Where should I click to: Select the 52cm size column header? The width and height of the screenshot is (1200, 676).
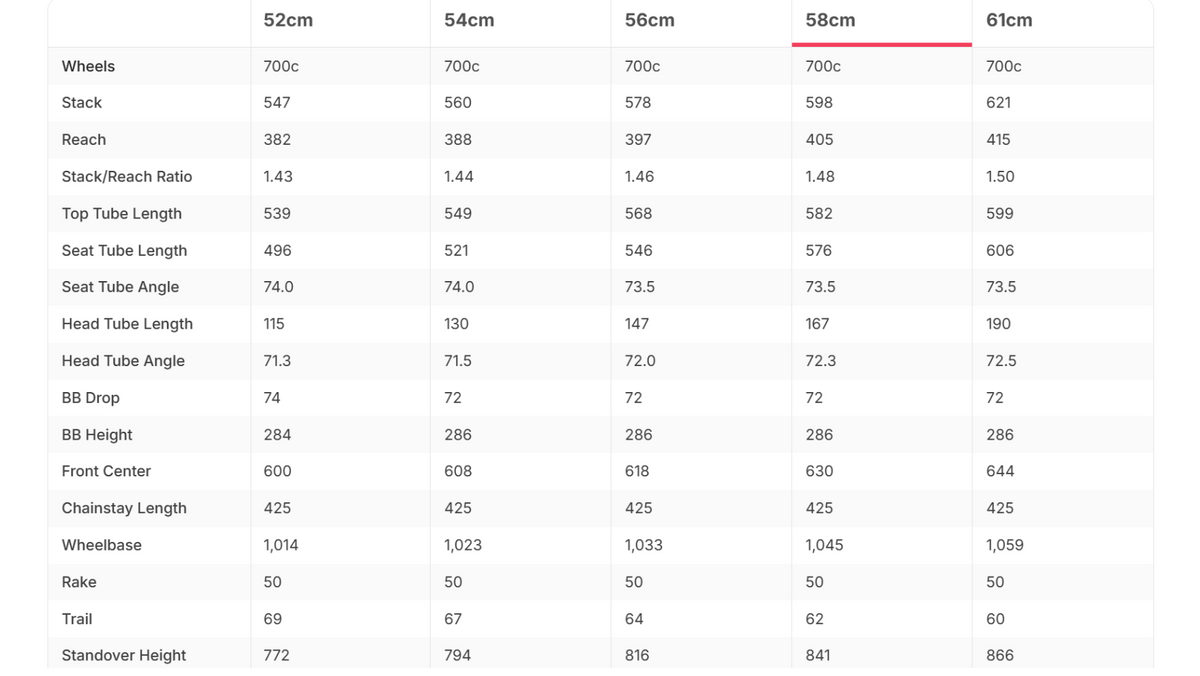tap(288, 20)
